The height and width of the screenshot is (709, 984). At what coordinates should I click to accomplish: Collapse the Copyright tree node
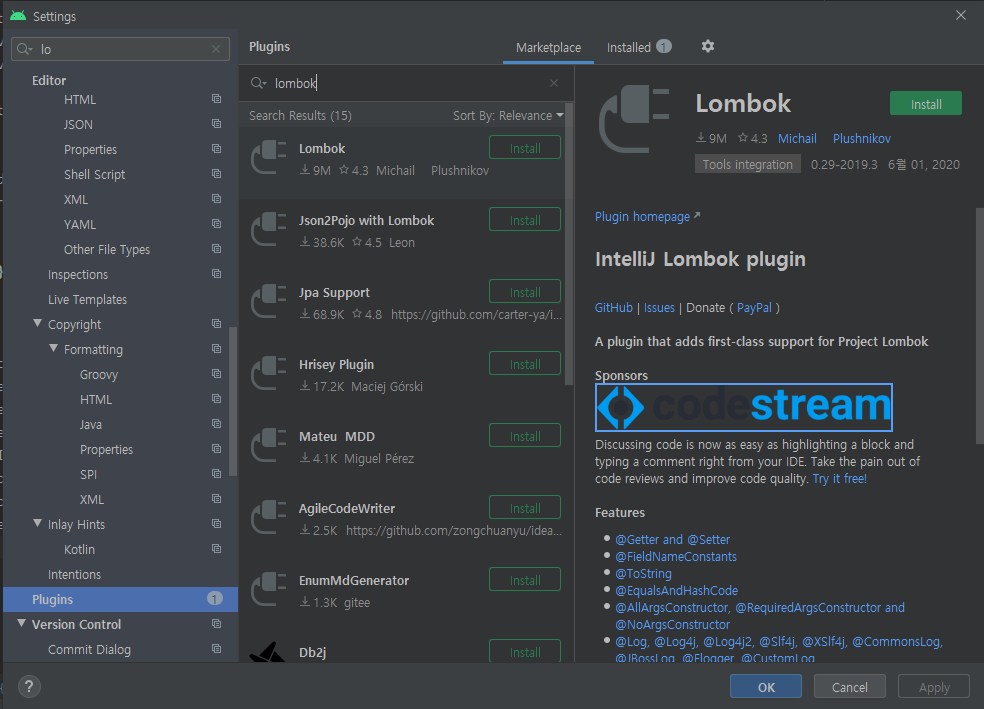point(38,323)
